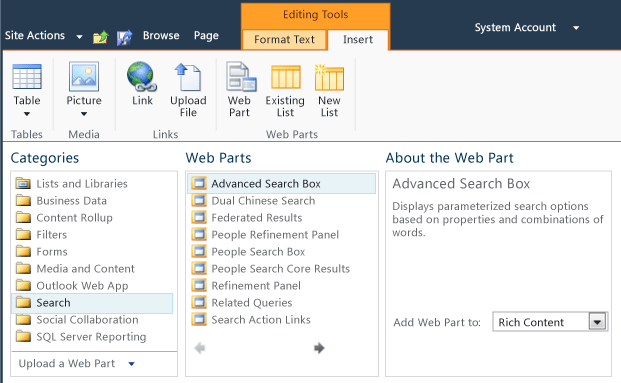Select People Search Core Results text
The width and height of the screenshot is (621, 383).
(x=281, y=269)
